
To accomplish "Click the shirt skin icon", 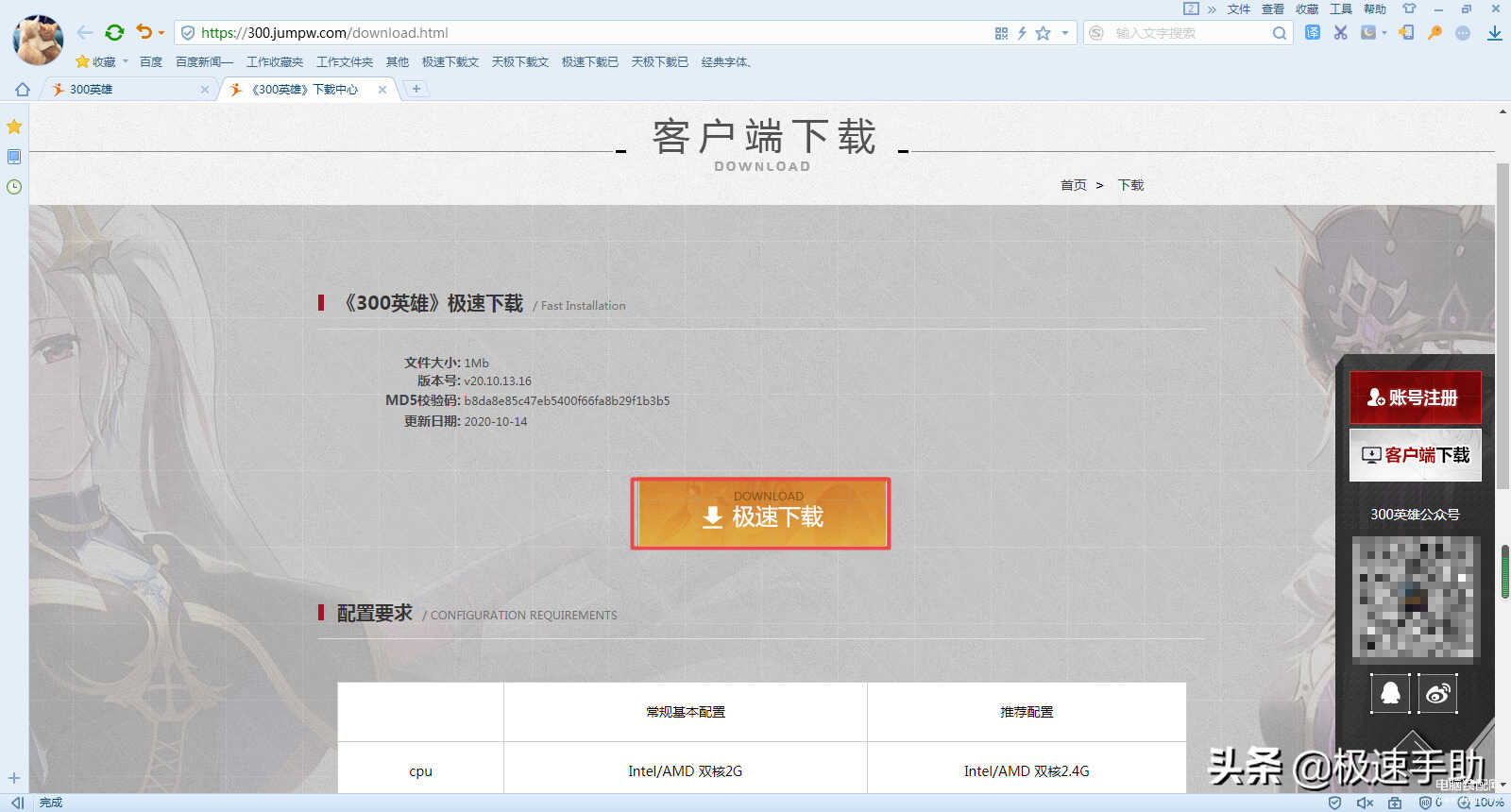I will click(1409, 8).
